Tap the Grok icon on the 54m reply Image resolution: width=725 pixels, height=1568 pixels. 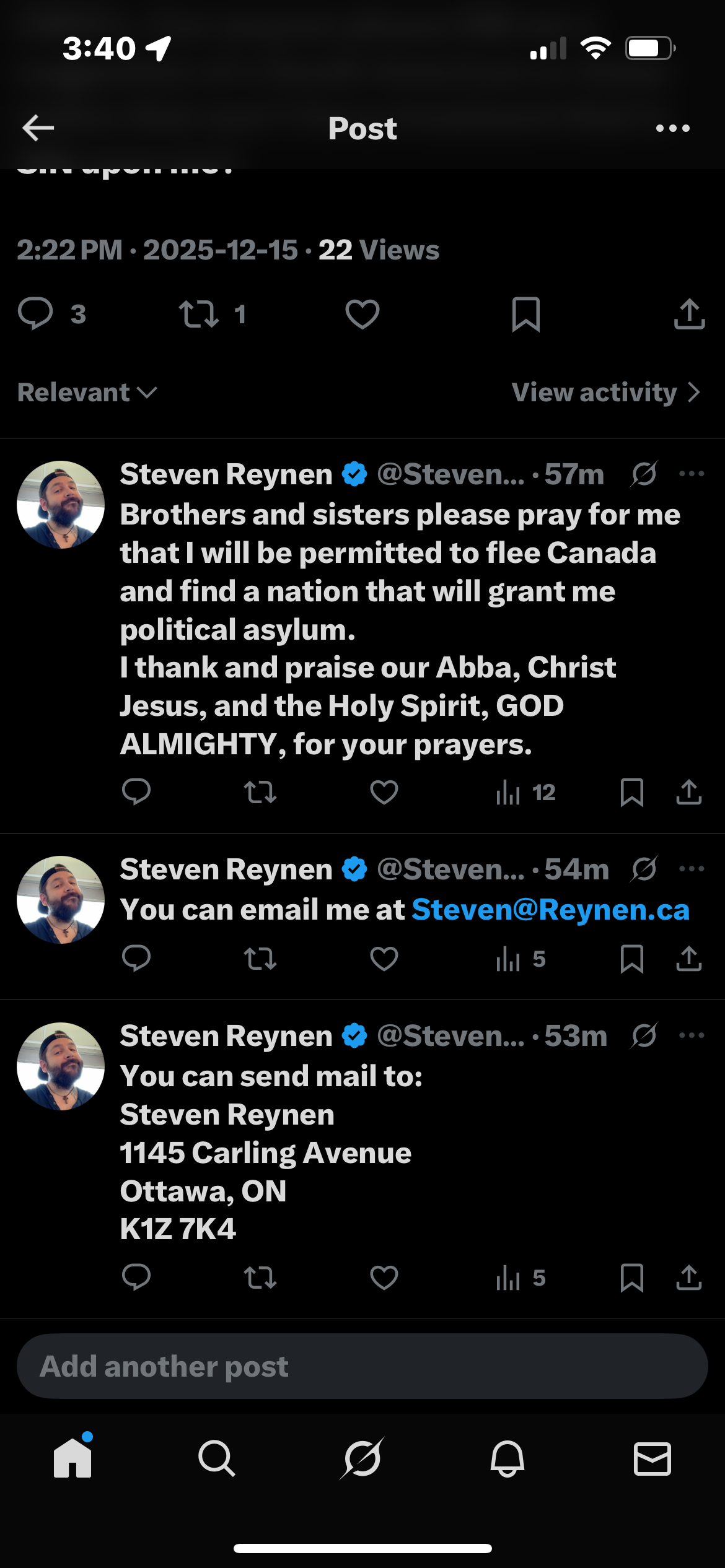[644, 869]
